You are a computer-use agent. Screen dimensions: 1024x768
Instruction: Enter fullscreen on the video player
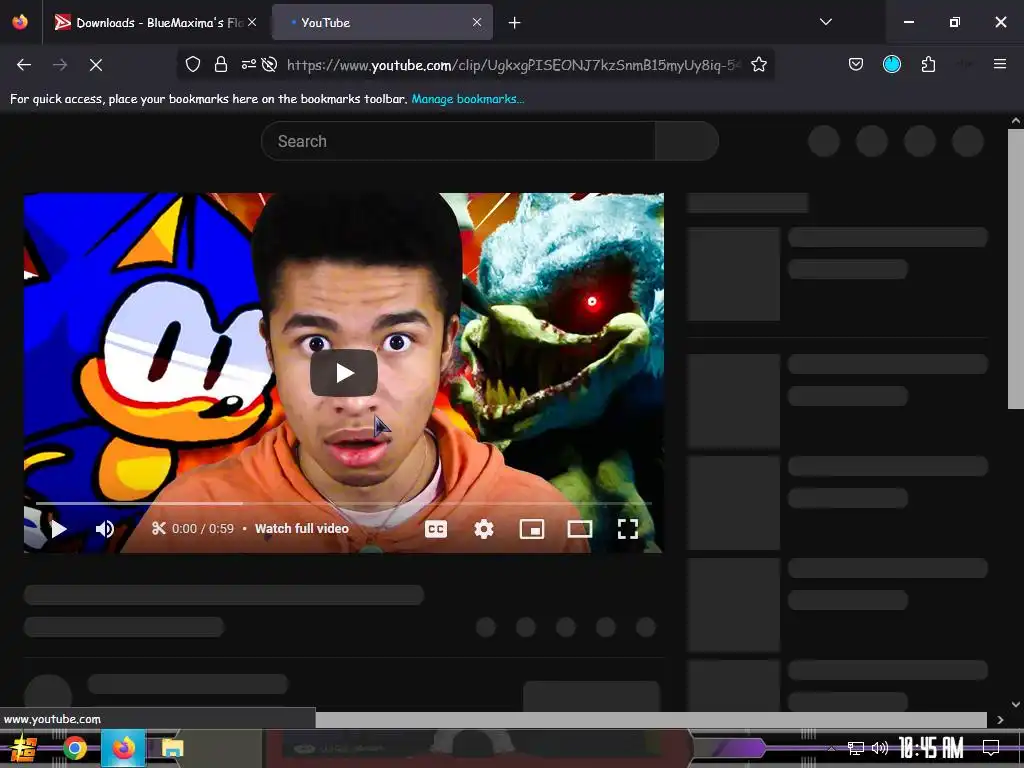tap(628, 529)
